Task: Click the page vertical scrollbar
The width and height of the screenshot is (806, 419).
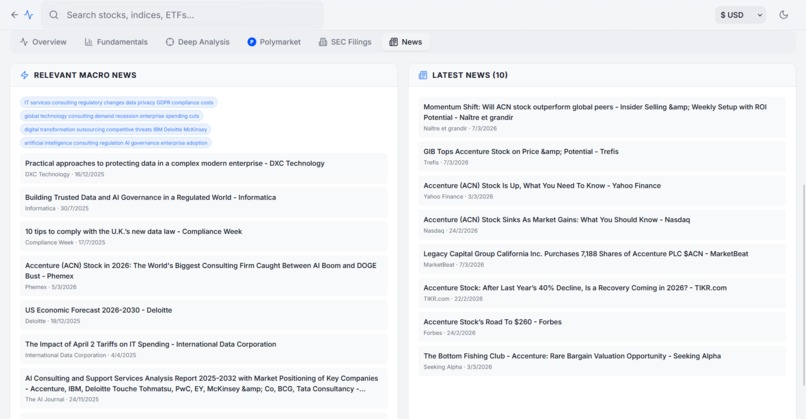Action: pyautogui.click(x=803, y=285)
